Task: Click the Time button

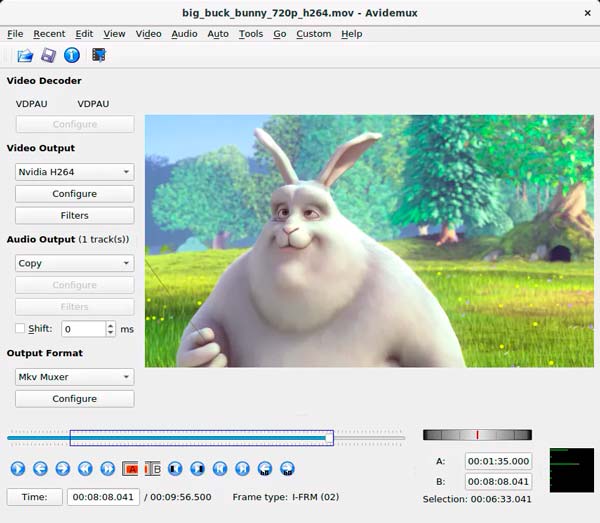Action: click(34, 497)
